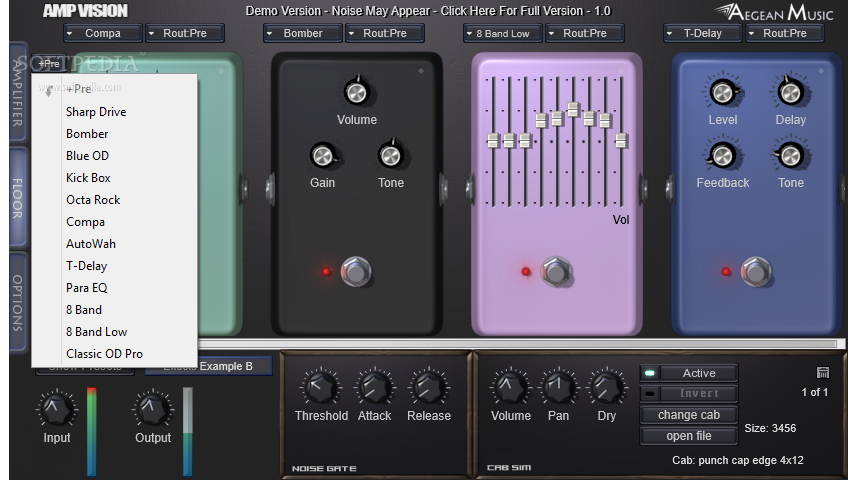Switch to the Options side tab
This screenshot has width=848, height=480.
pos(18,303)
